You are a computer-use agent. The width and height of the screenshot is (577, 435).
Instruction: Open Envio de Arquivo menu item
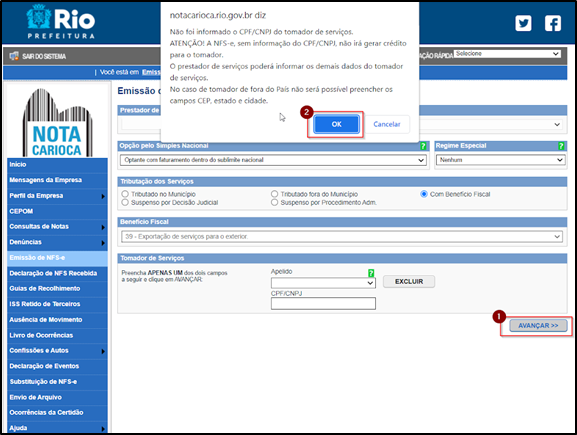pyautogui.click(x=57, y=397)
